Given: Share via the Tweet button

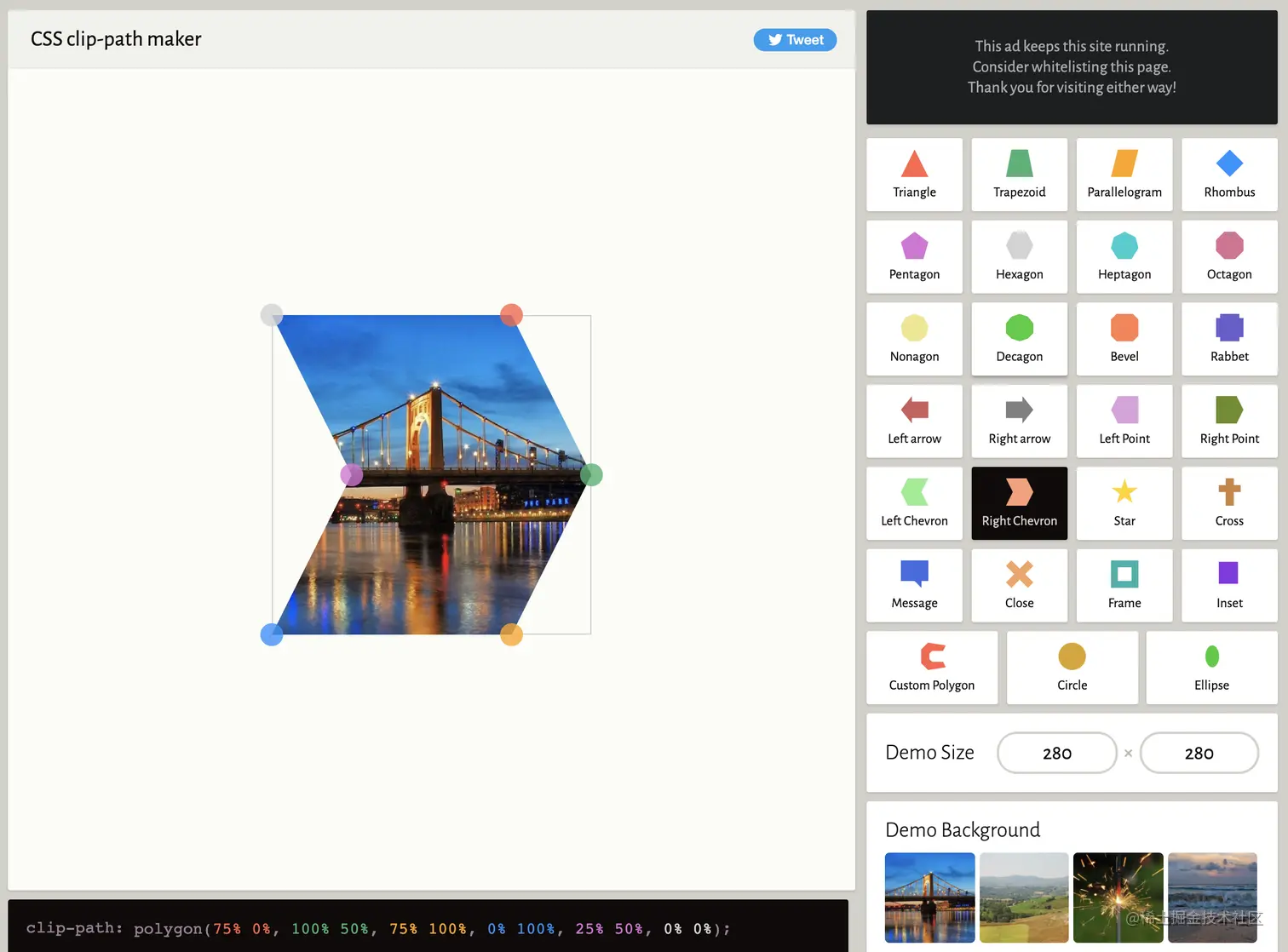Looking at the screenshot, I should pos(795,40).
